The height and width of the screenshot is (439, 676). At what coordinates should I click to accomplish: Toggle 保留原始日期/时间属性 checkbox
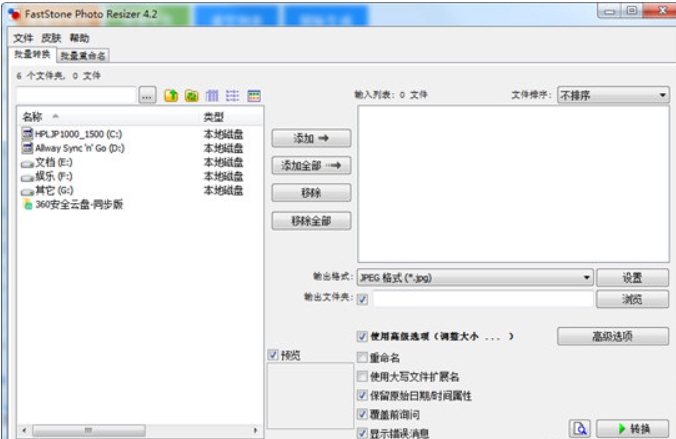pos(362,395)
